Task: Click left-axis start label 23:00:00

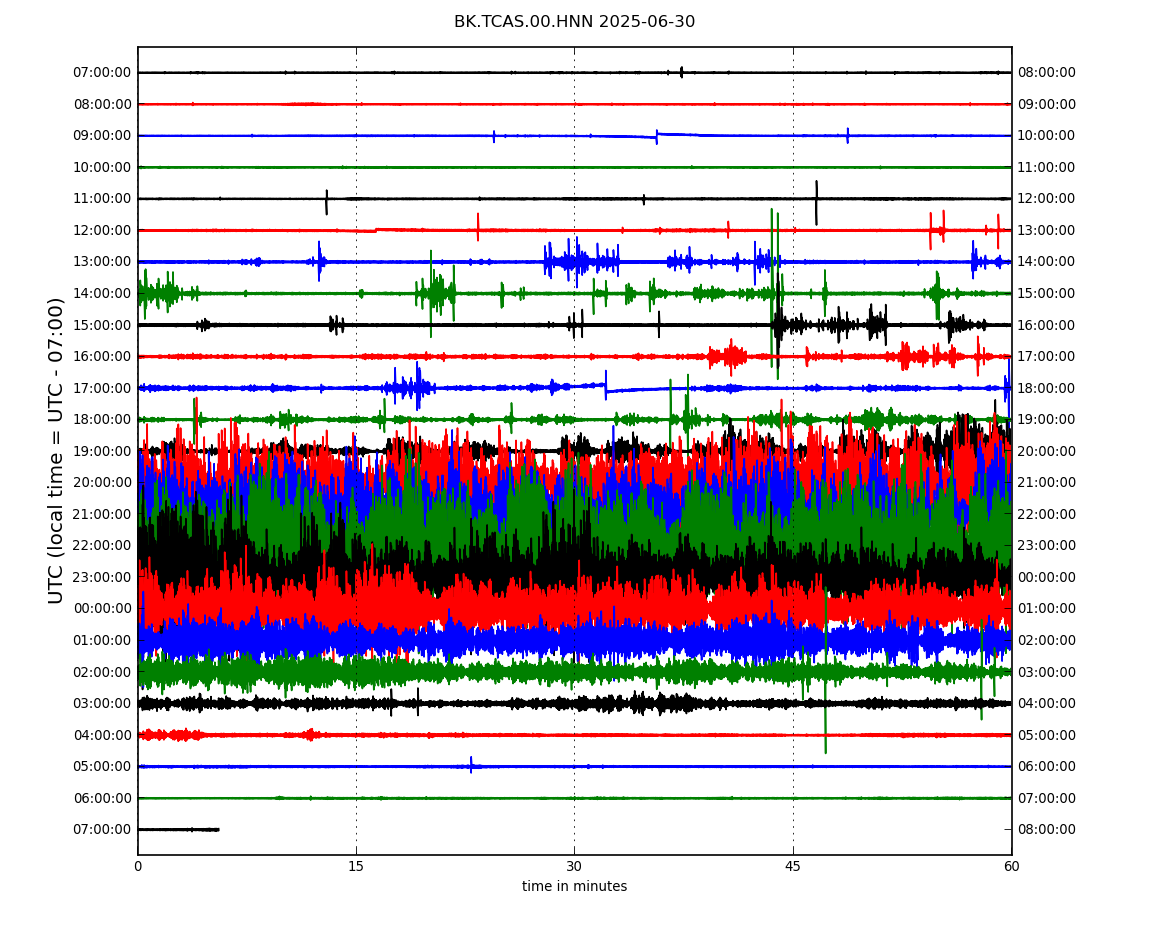Action: point(102,577)
